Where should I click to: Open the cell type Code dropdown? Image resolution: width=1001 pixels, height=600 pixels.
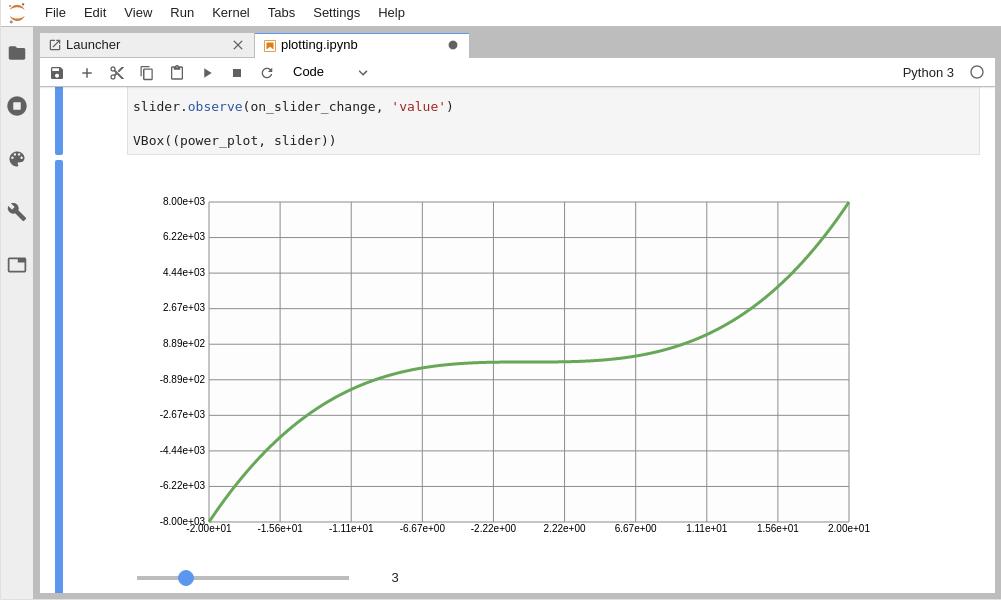coord(330,72)
